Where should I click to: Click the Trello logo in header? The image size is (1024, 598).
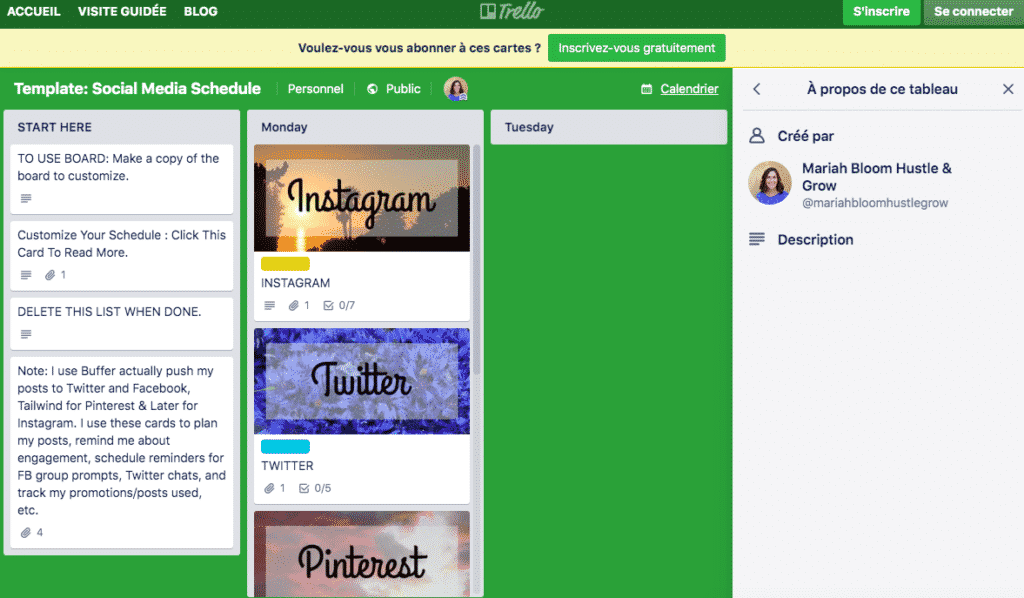[x=511, y=12]
